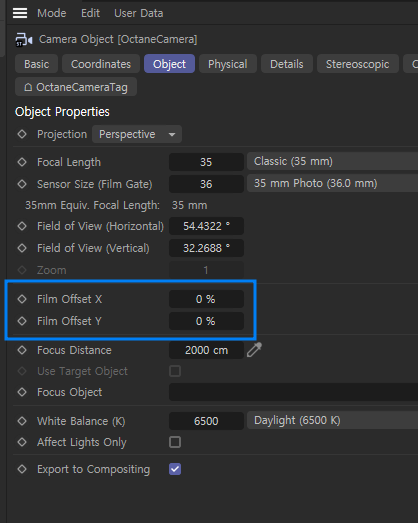
Task: Open the User Data menu
Action: pyautogui.click(x=139, y=13)
